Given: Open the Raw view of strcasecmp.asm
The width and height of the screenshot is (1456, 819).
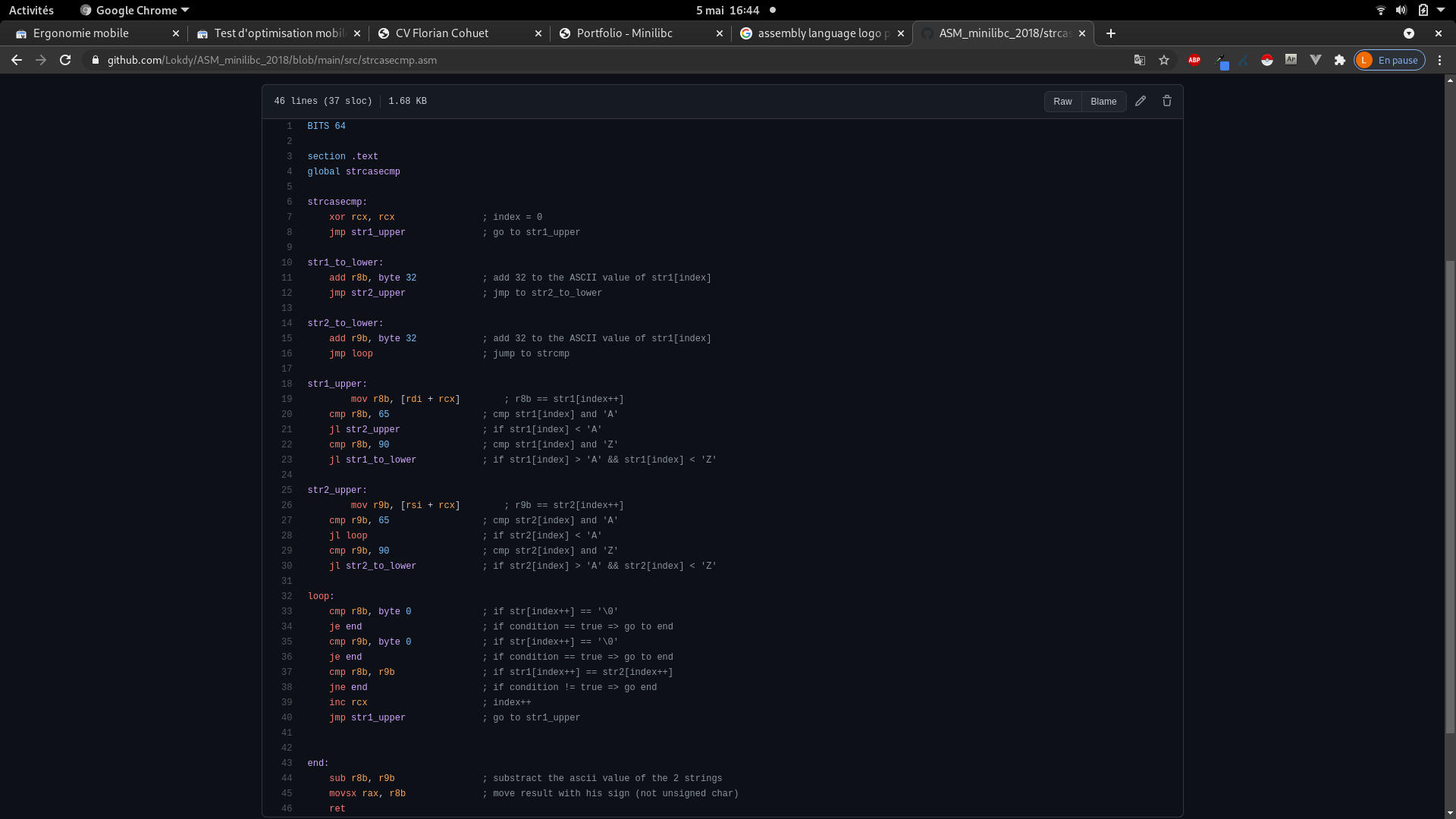Looking at the screenshot, I should [1062, 102].
